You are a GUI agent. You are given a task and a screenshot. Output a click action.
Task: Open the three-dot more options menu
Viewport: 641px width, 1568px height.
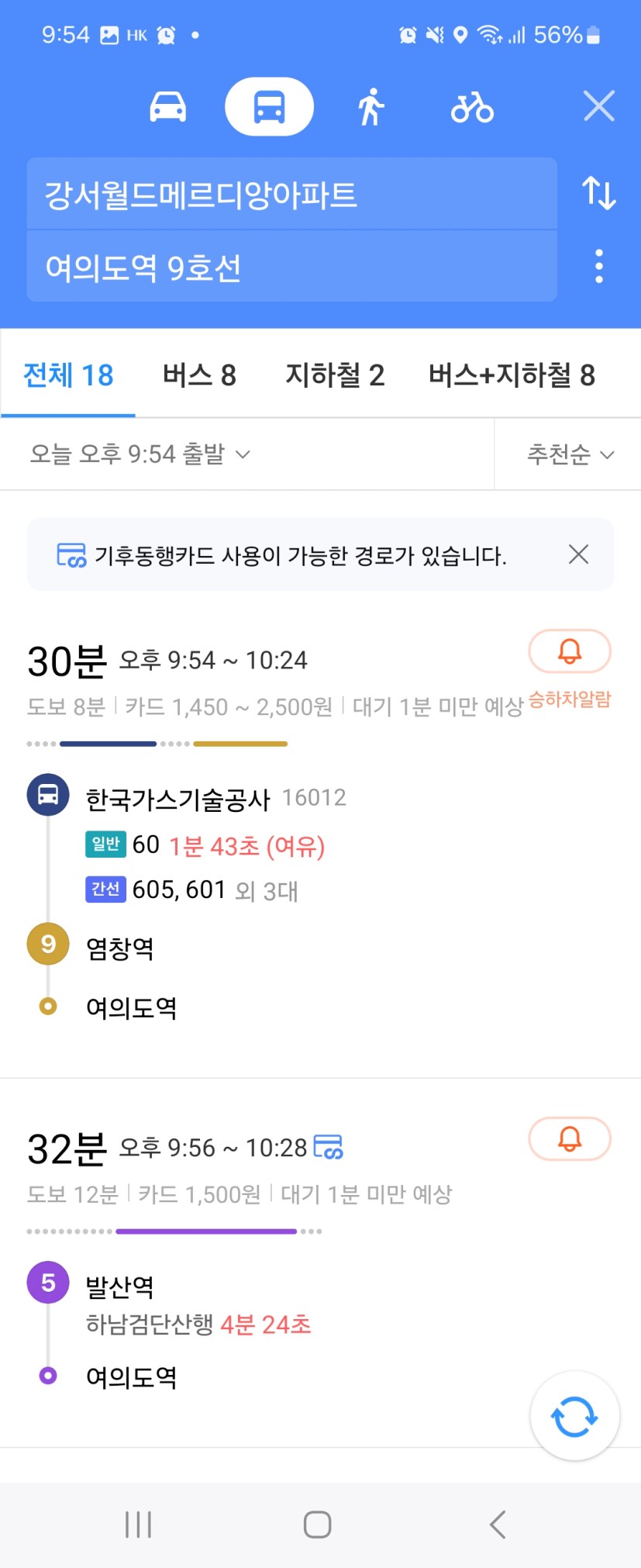point(598,266)
